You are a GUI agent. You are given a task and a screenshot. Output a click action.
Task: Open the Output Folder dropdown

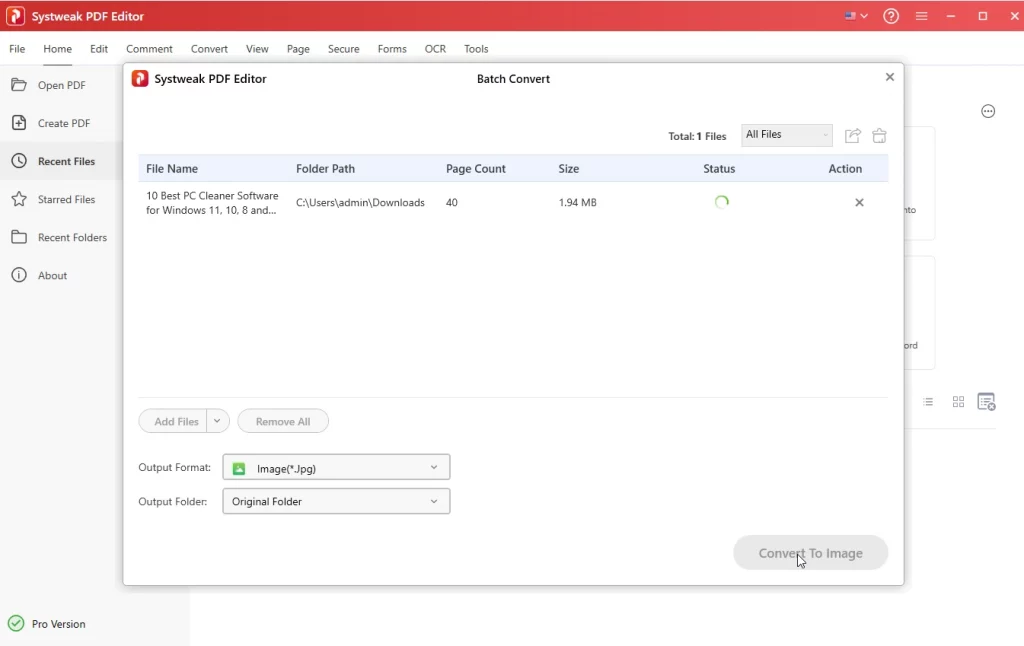pyautogui.click(x=336, y=501)
